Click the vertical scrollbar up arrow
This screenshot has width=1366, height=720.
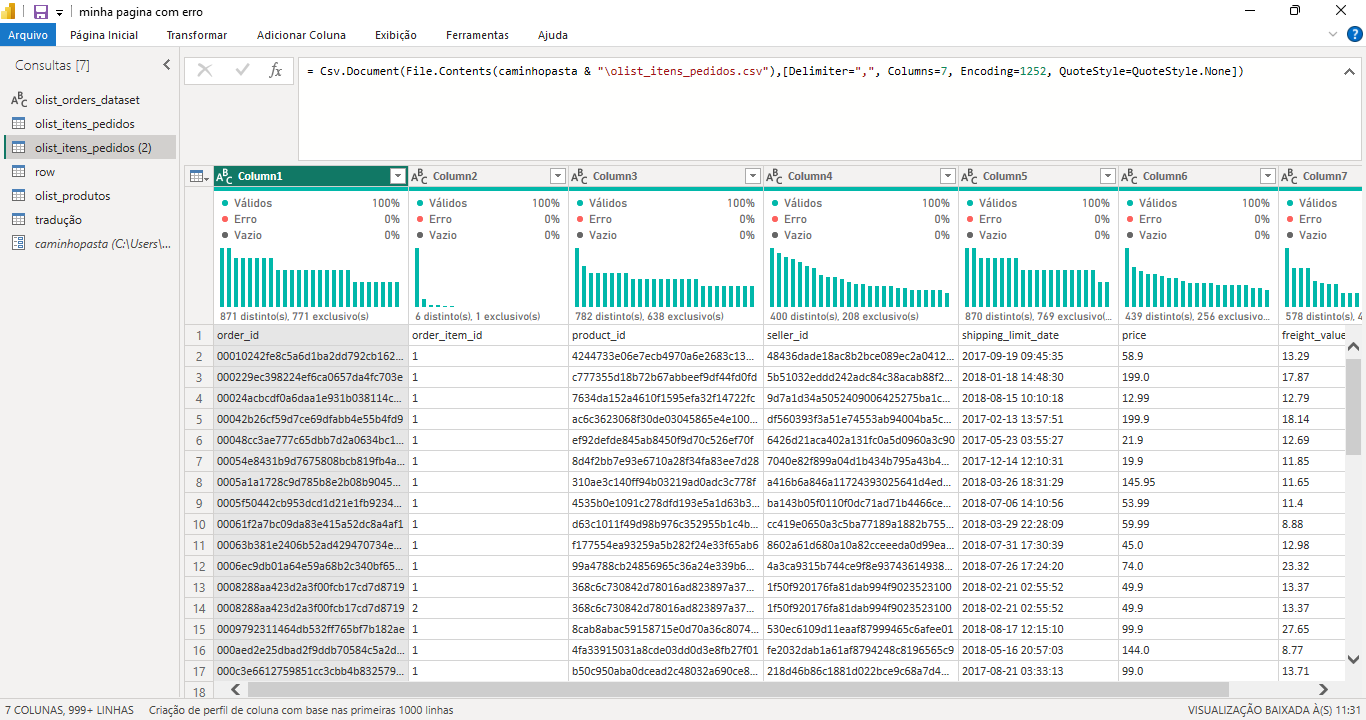1353,347
